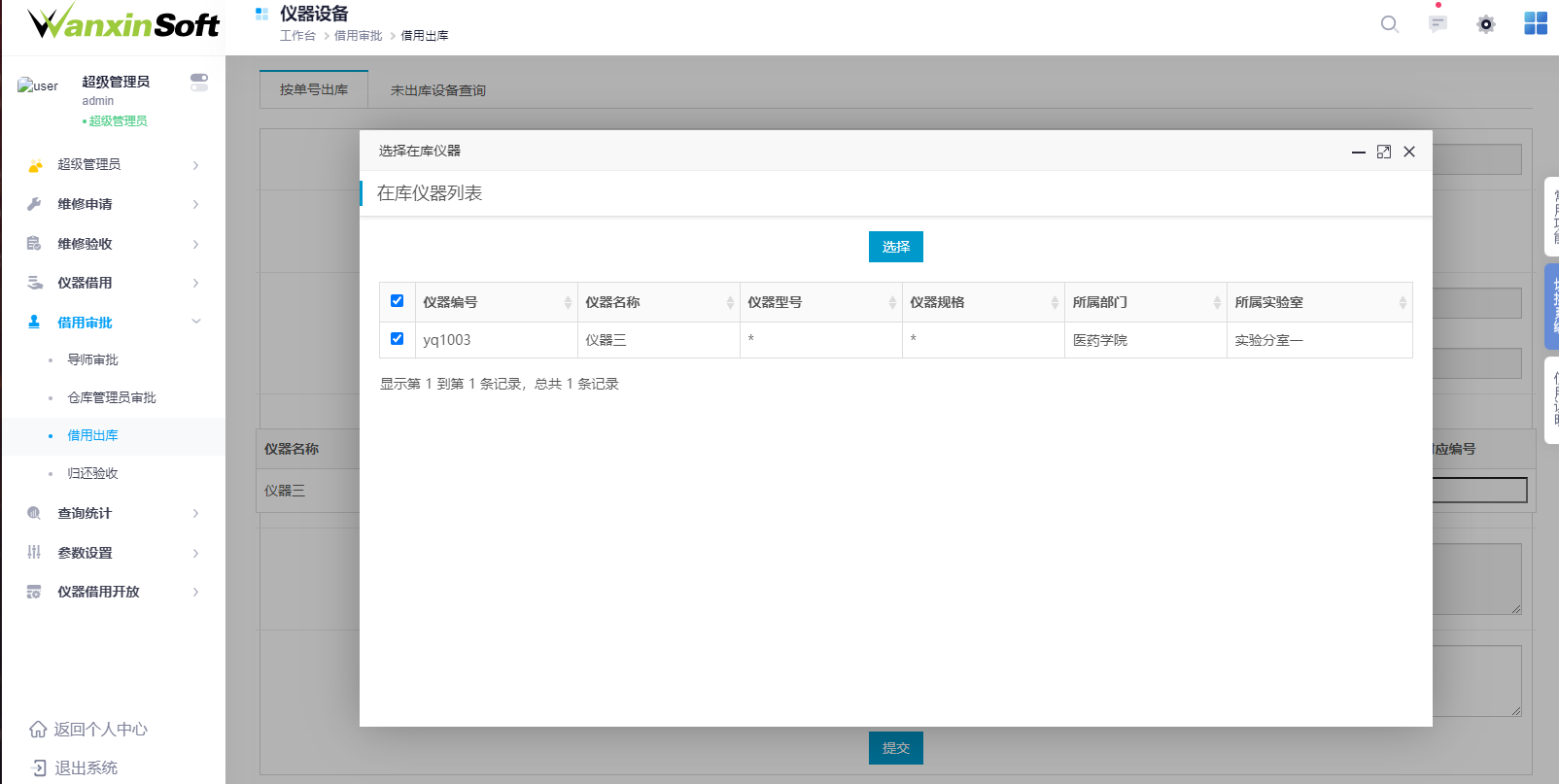Click the 退出系统 logout icon
Image resolution: width=1559 pixels, height=784 pixels.
[38, 767]
